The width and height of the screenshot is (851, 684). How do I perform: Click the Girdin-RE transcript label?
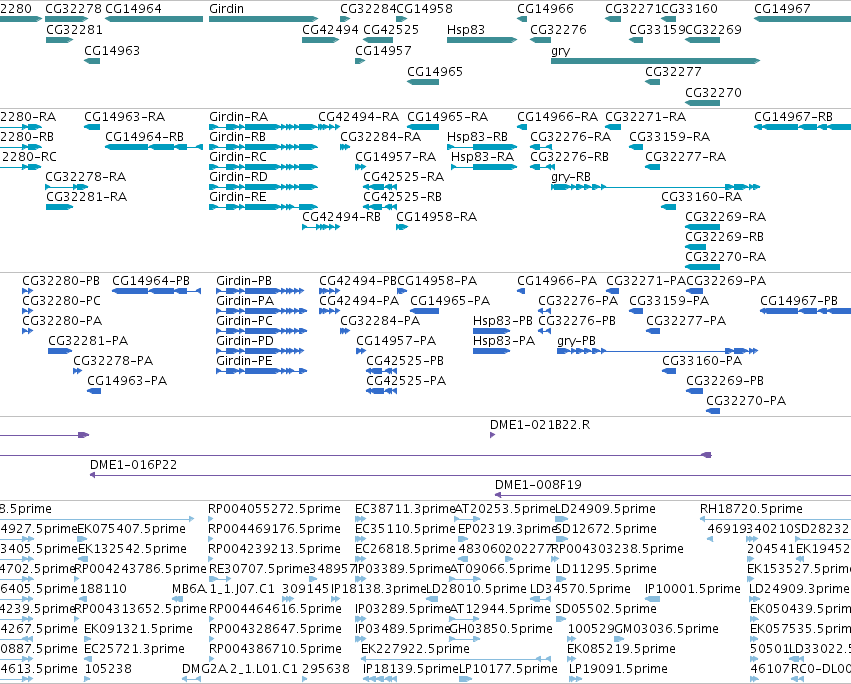[x=238, y=197]
